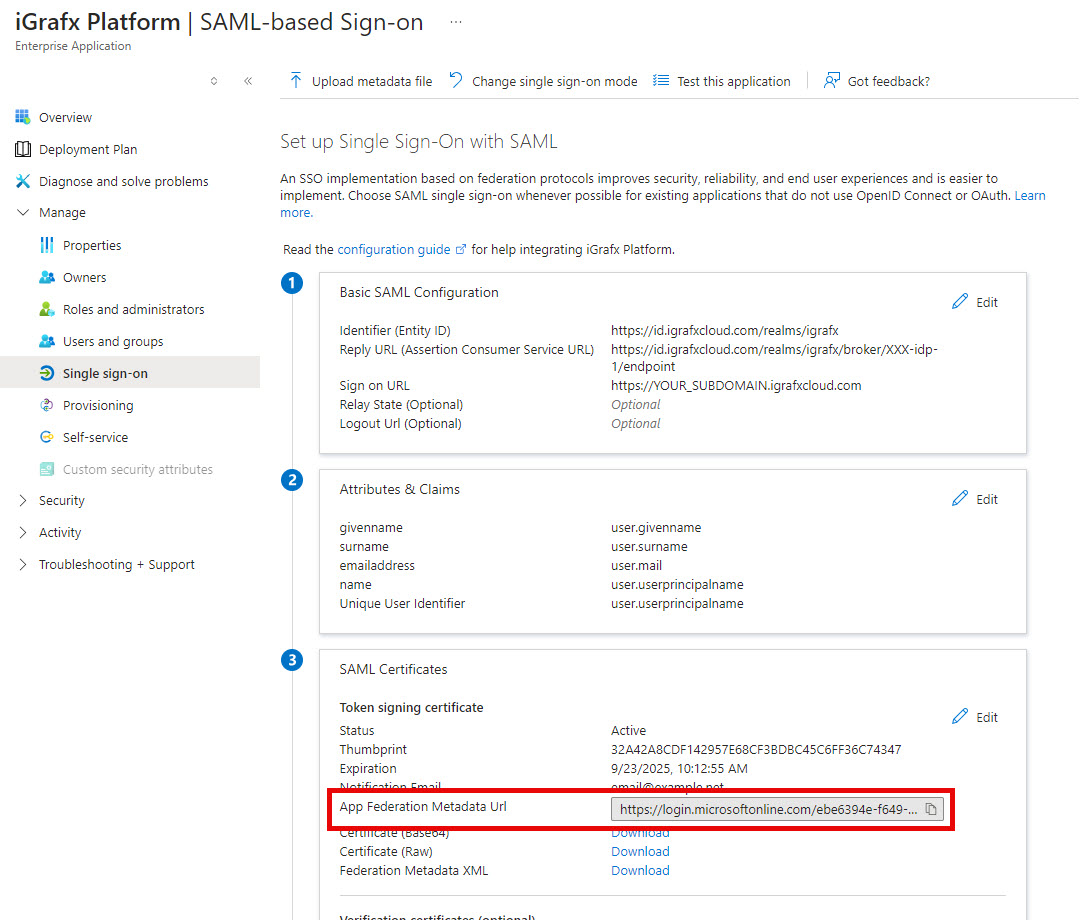Click the Change single sign-on mode icon
1080x920 pixels.
[x=456, y=81]
